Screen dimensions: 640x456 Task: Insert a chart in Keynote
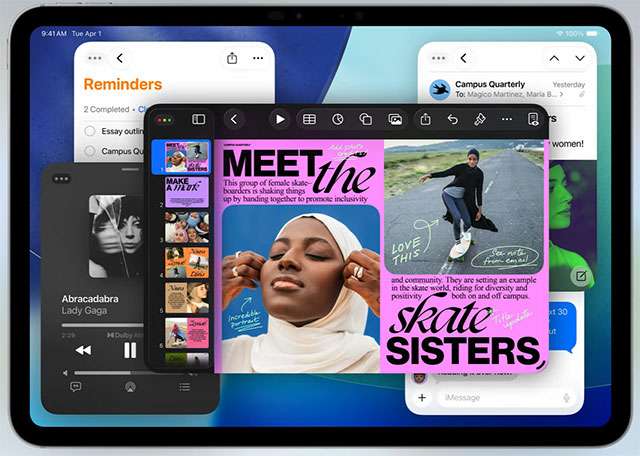coord(338,119)
